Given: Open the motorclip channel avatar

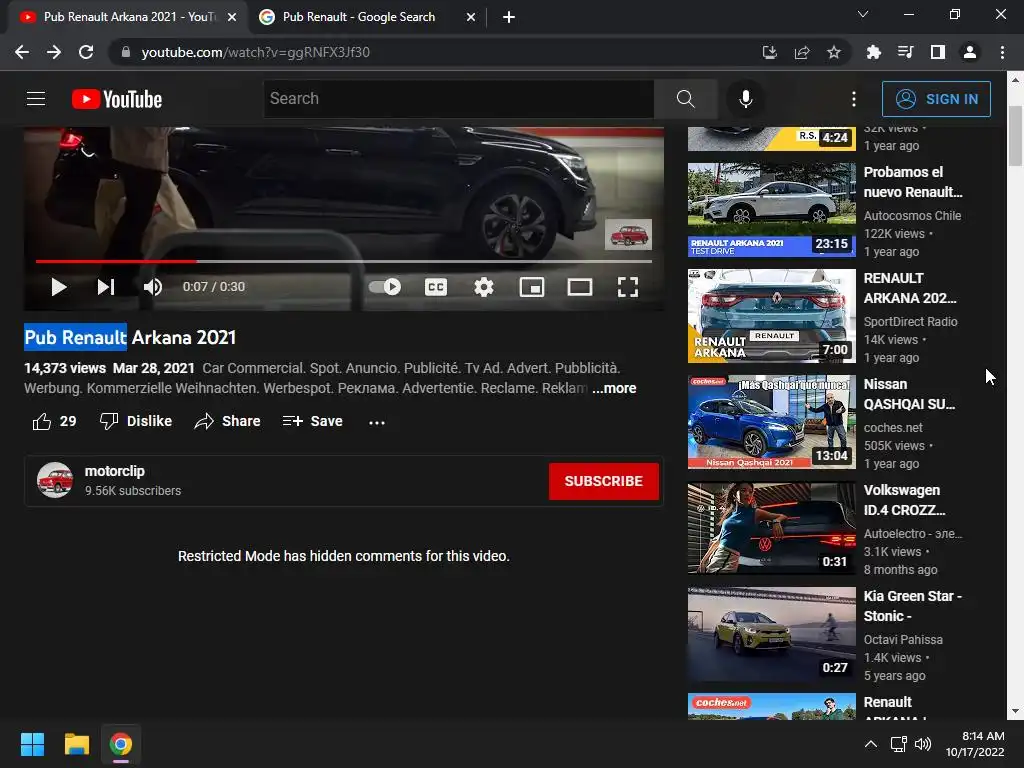Looking at the screenshot, I should (55, 480).
